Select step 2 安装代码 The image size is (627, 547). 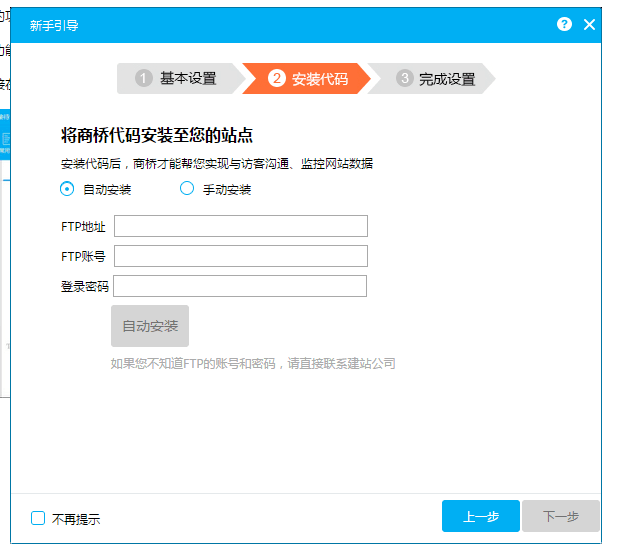309,78
